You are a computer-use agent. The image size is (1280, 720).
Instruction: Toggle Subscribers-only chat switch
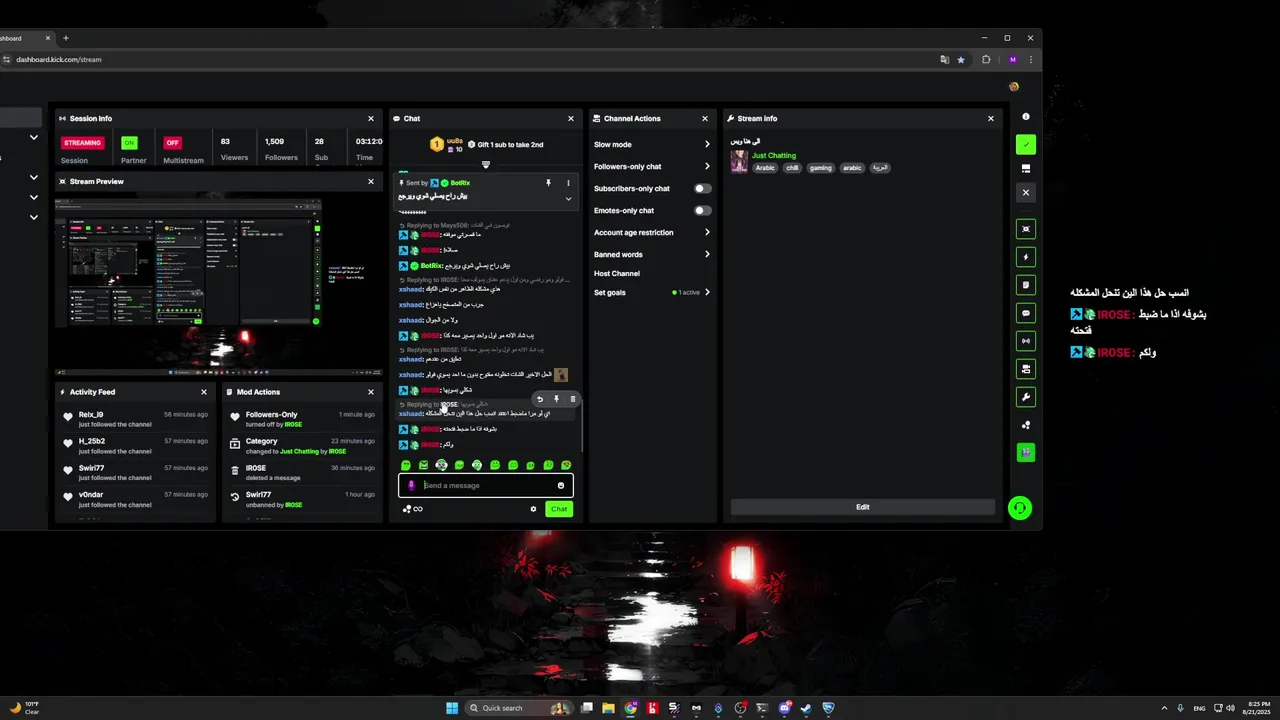tap(703, 188)
